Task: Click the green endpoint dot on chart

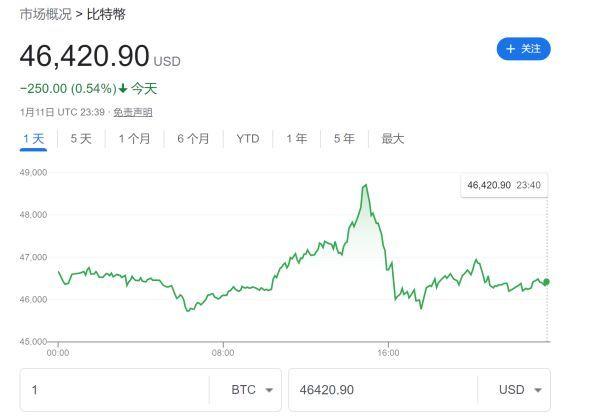Action: pyautogui.click(x=546, y=282)
